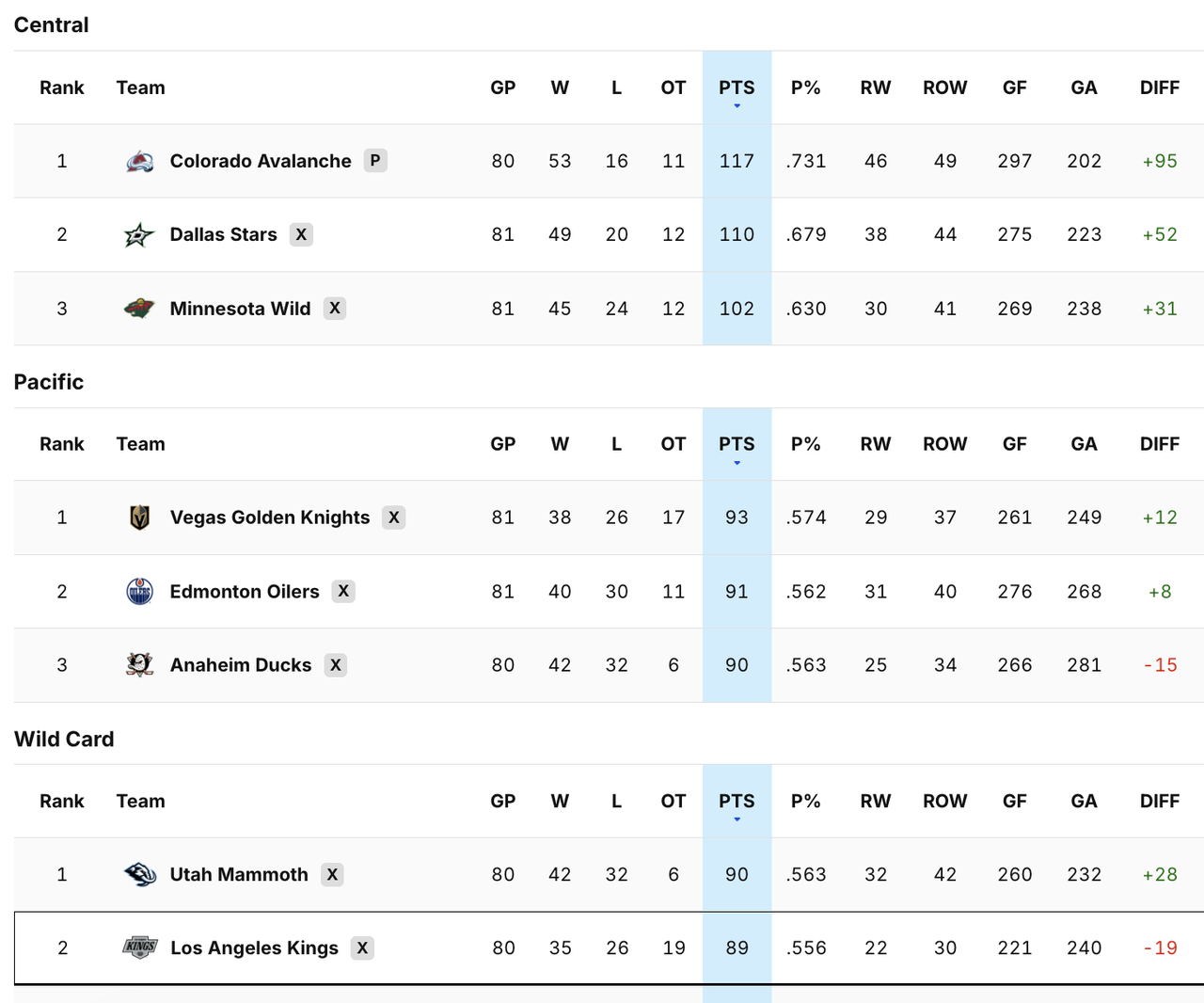Toggle the PTS sort arrow in Central standings
The height and width of the screenshot is (1003, 1204).
coord(737,106)
